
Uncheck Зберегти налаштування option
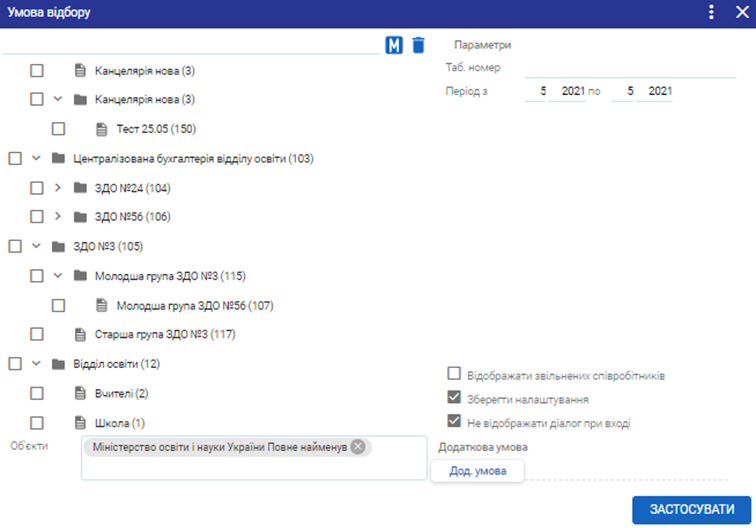(455, 398)
